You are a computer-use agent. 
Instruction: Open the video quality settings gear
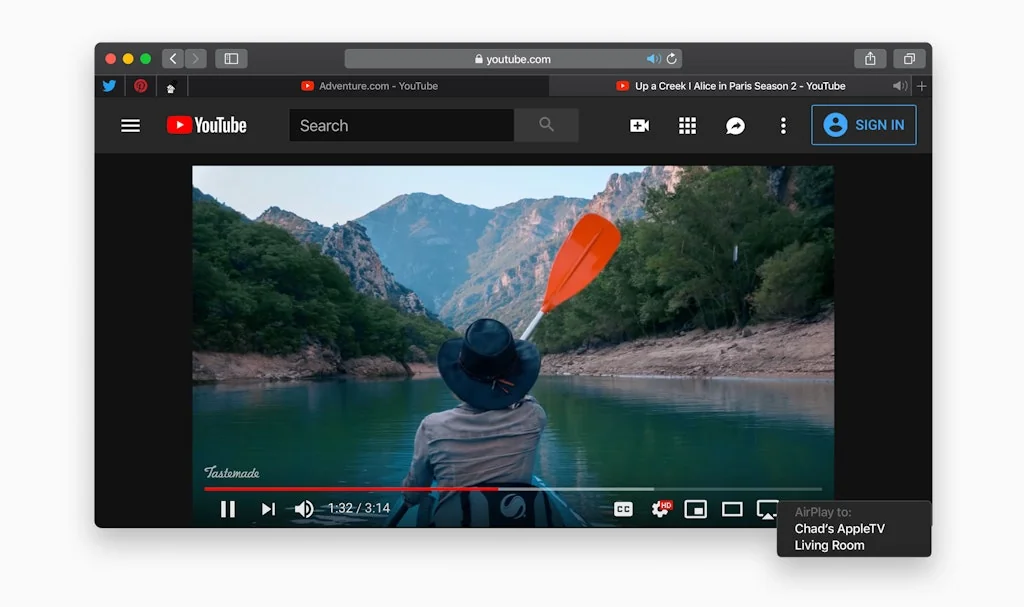click(661, 509)
